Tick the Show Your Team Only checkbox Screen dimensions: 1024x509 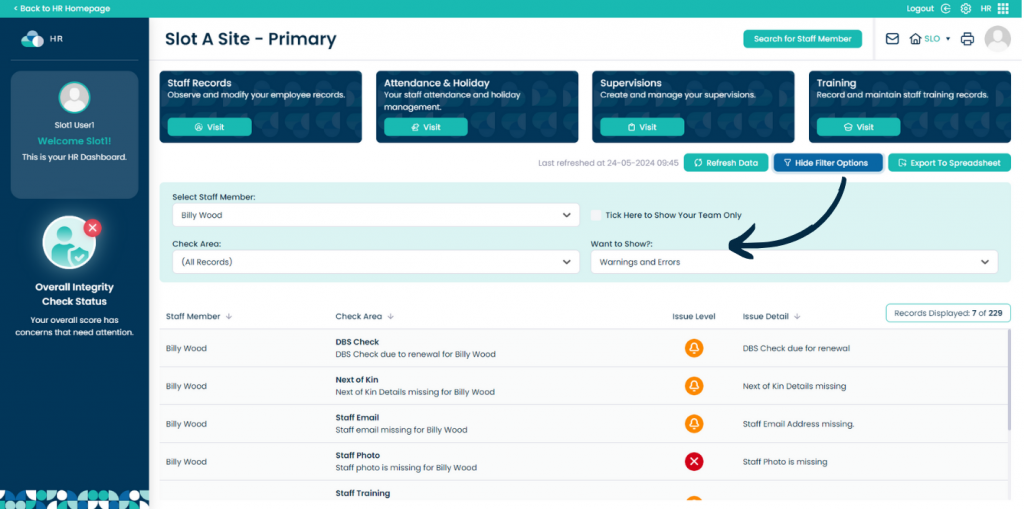596,215
